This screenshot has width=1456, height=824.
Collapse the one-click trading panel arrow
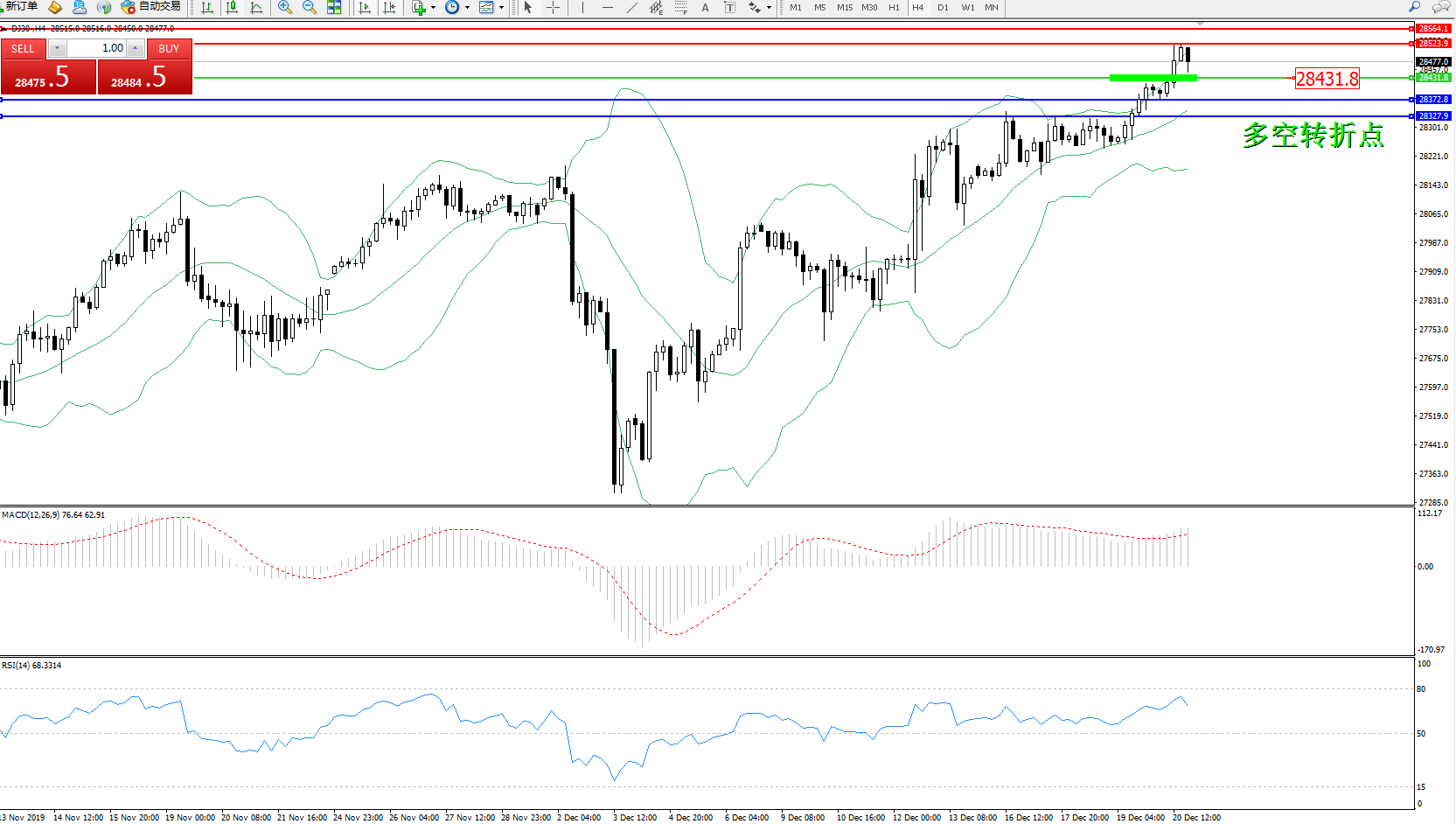tap(4, 29)
